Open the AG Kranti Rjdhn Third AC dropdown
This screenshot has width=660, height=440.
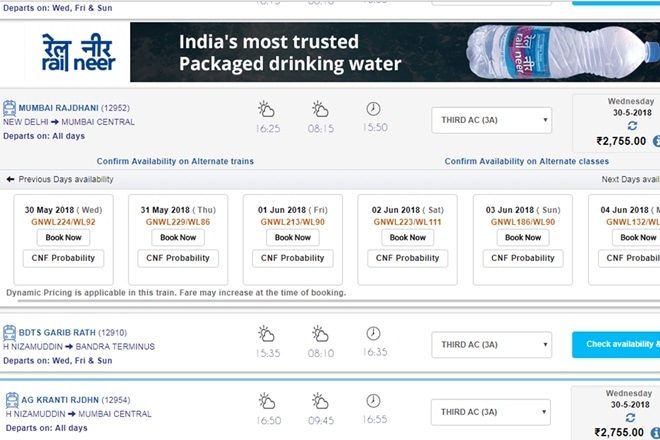(x=491, y=412)
